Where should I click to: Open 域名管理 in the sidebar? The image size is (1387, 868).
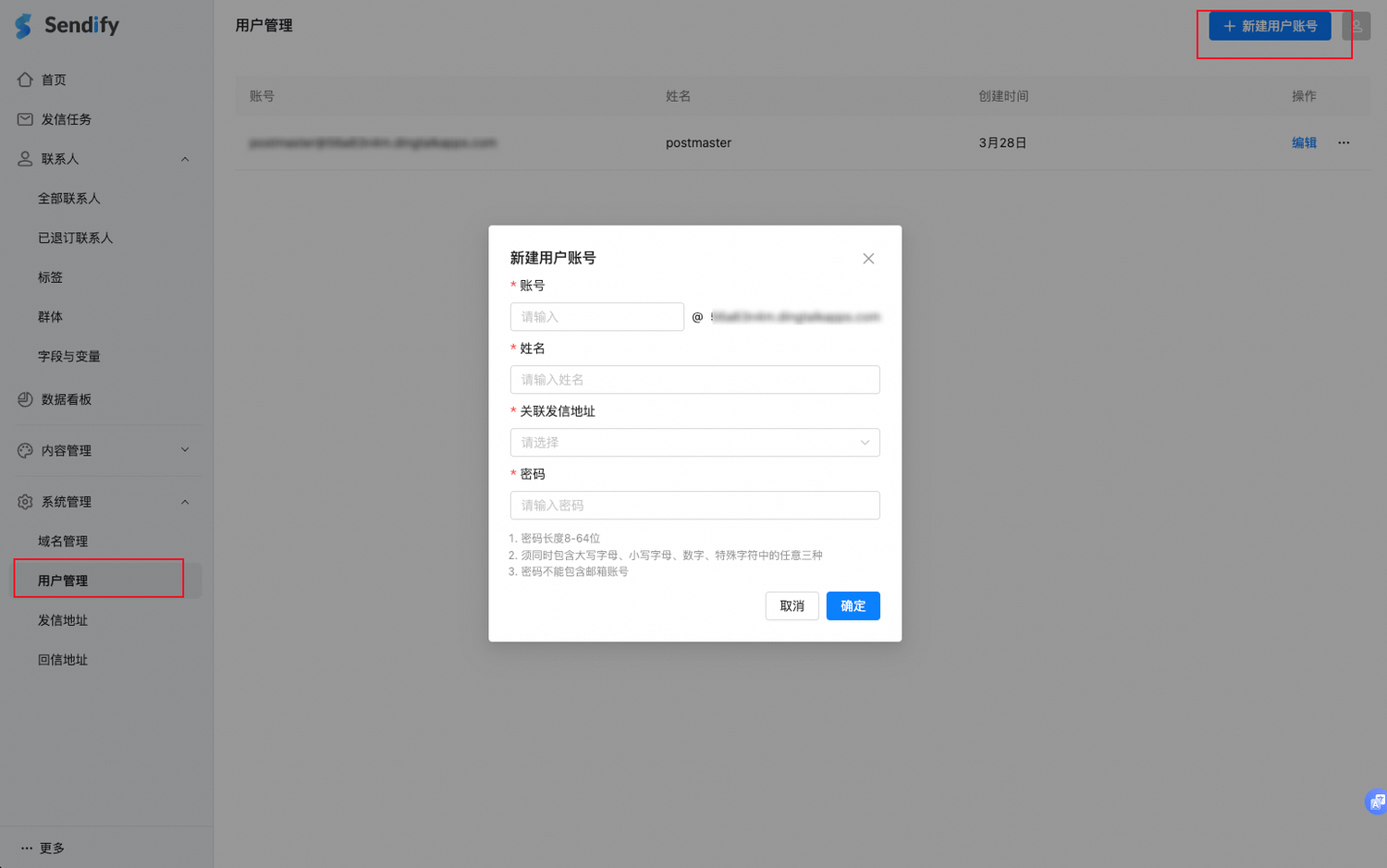(63, 542)
